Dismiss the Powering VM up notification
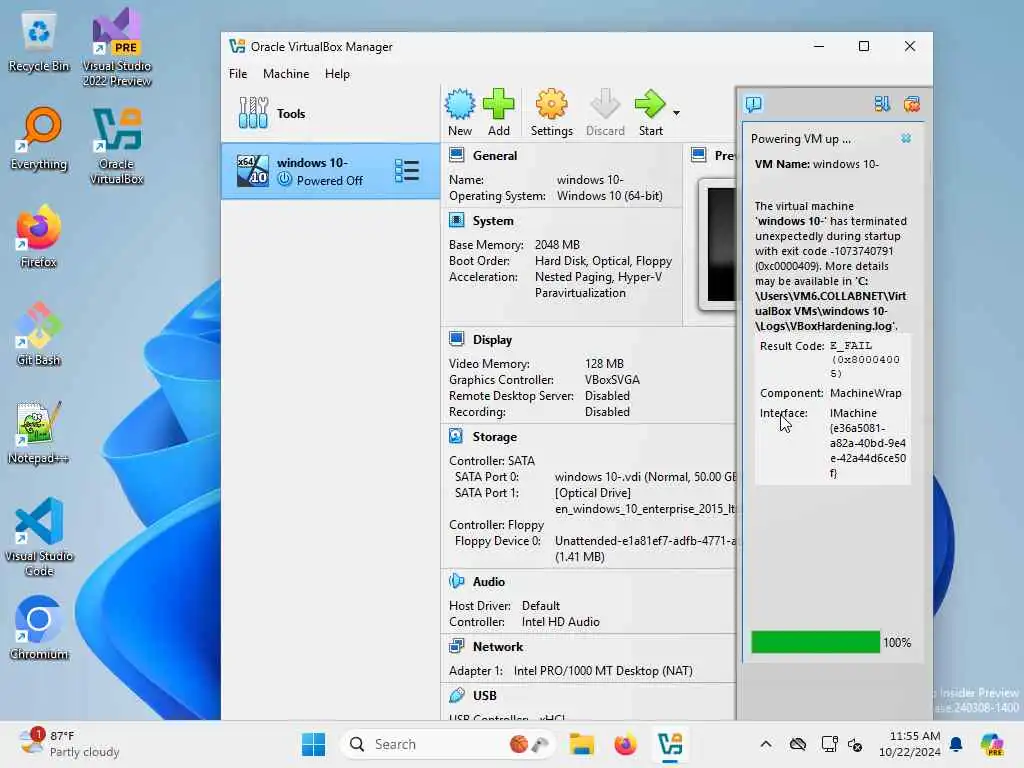The height and width of the screenshot is (768, 1024). (x=906, y=138)
